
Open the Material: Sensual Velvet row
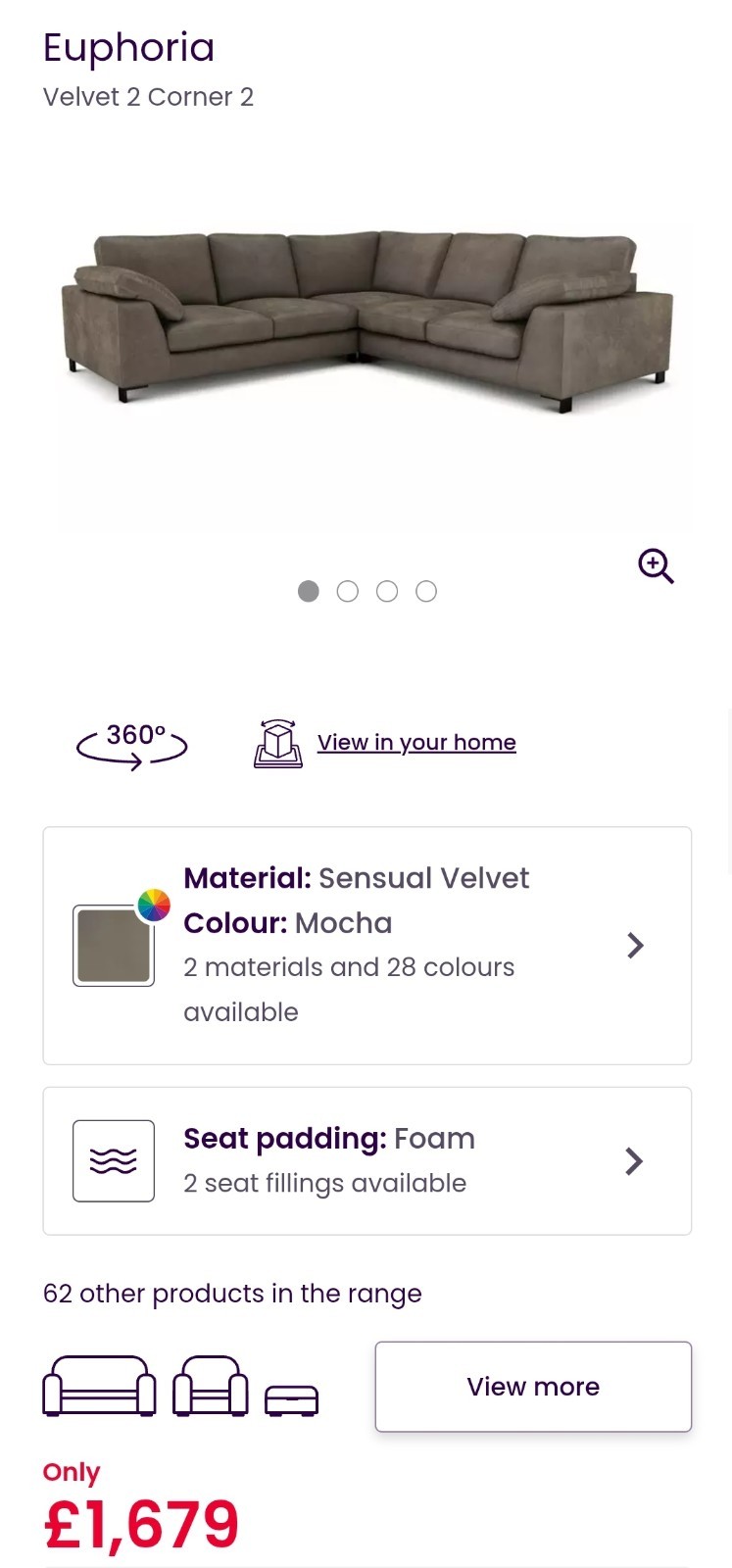(x=357, y=879)
